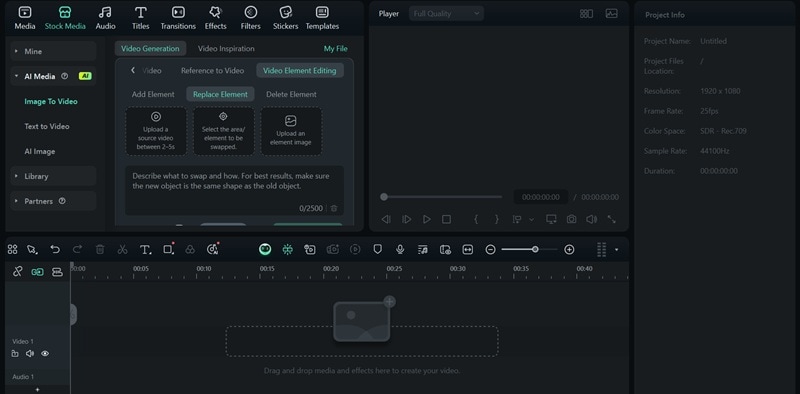800x394 pixels.
Task: Click the player layout grid icon
Action: coord(586,14)
